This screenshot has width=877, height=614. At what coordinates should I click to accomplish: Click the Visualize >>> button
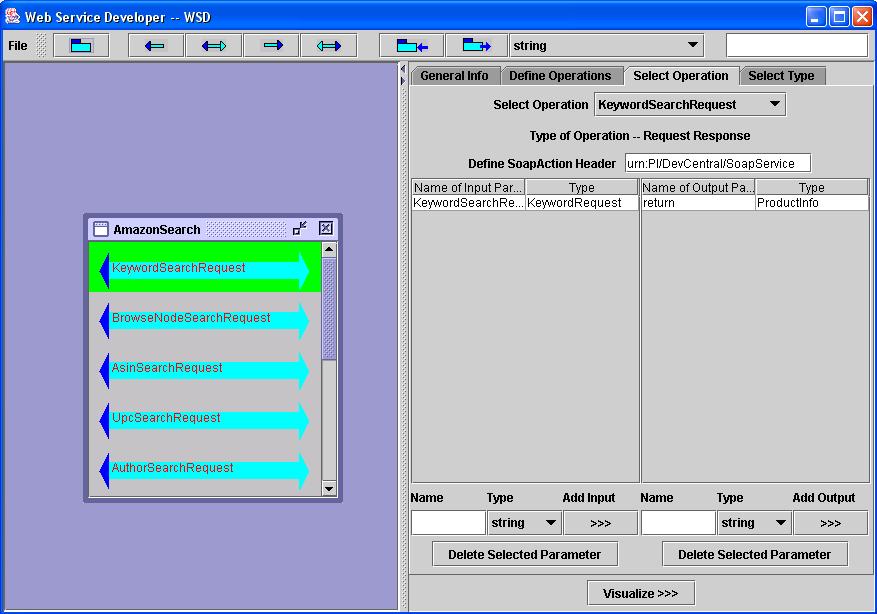coord(640,593)
